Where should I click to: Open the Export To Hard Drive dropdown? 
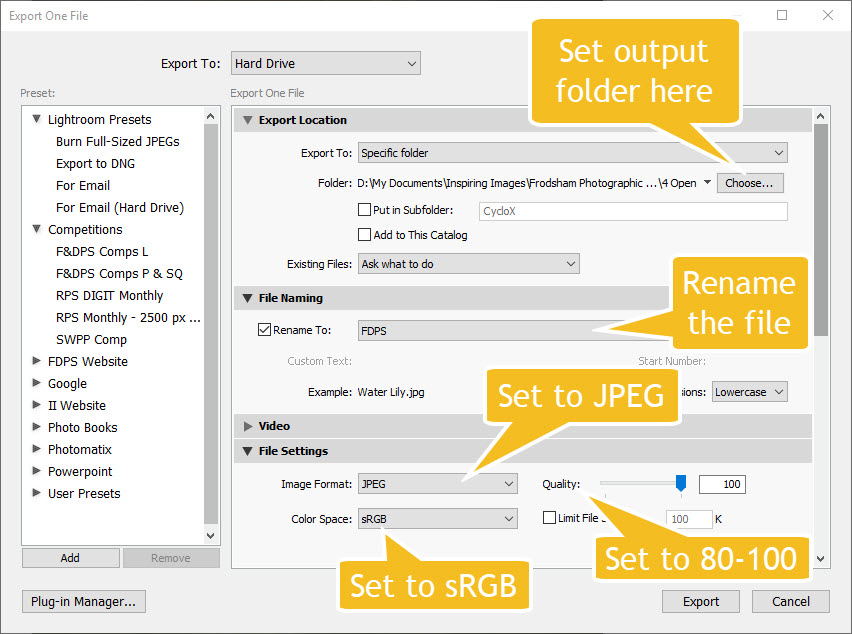pyautogui.click(x=325, y=64)
